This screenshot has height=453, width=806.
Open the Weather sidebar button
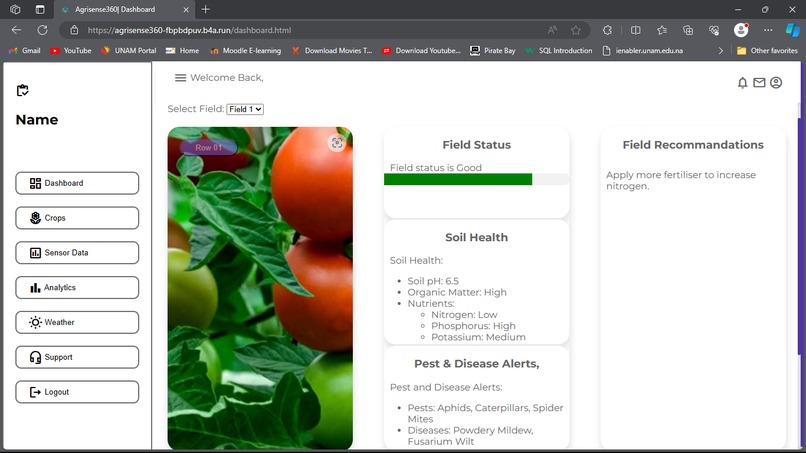[x=77, y=322]
